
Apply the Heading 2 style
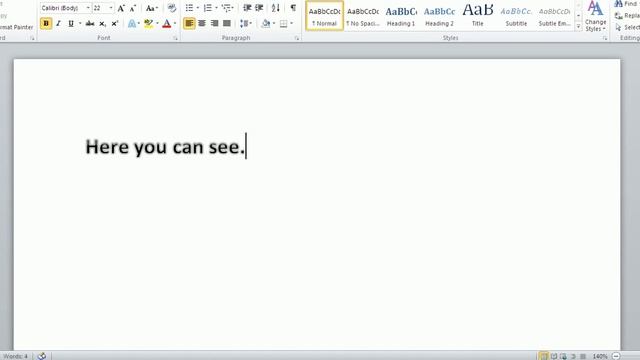(440, 16)
